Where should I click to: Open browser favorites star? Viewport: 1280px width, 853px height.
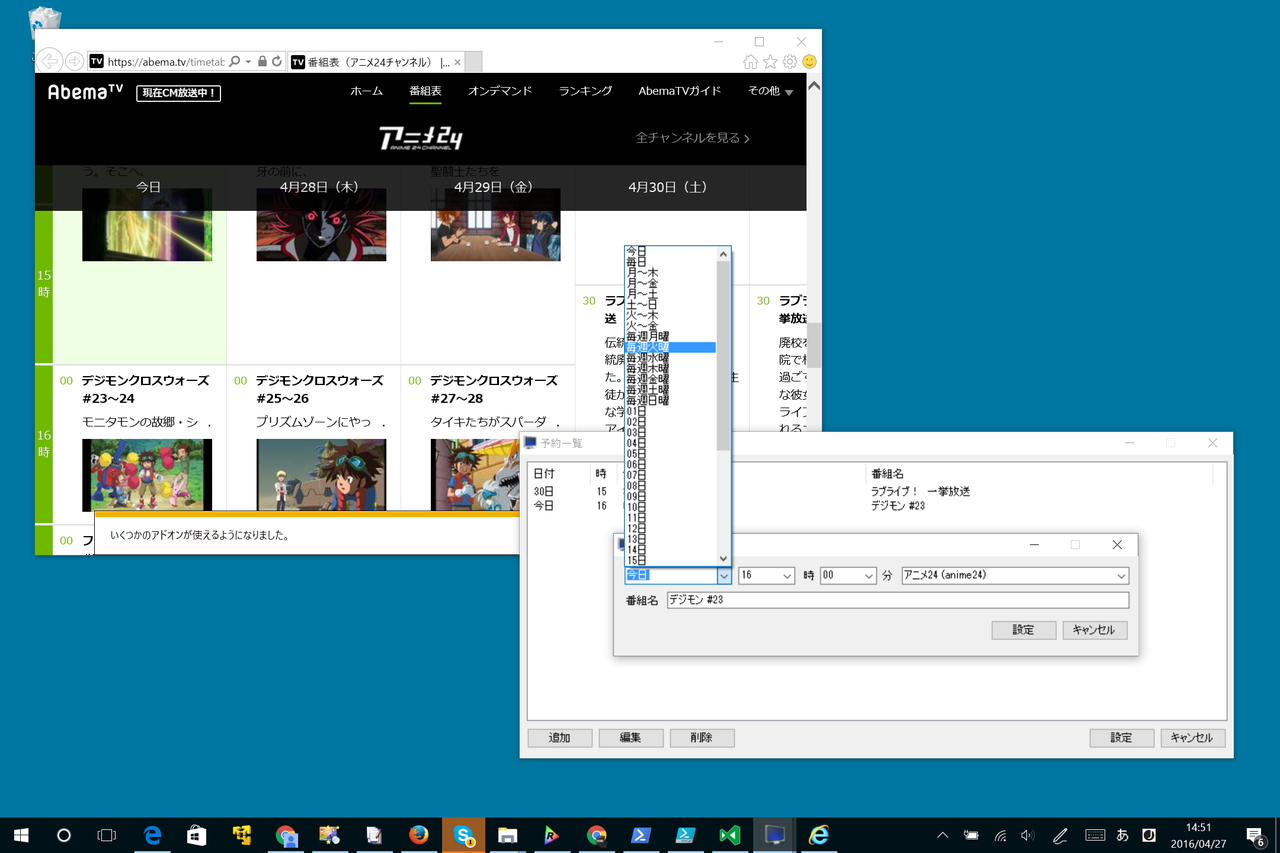click(770, 62)
